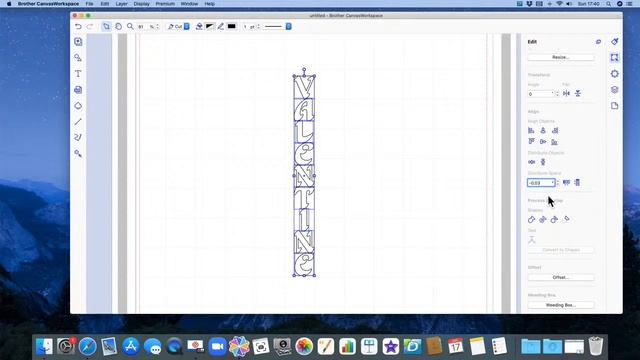Image resolution: width=640 pixels, height=360 pixels.
Task: Open the File menu
Action: [x=89, y=4]
